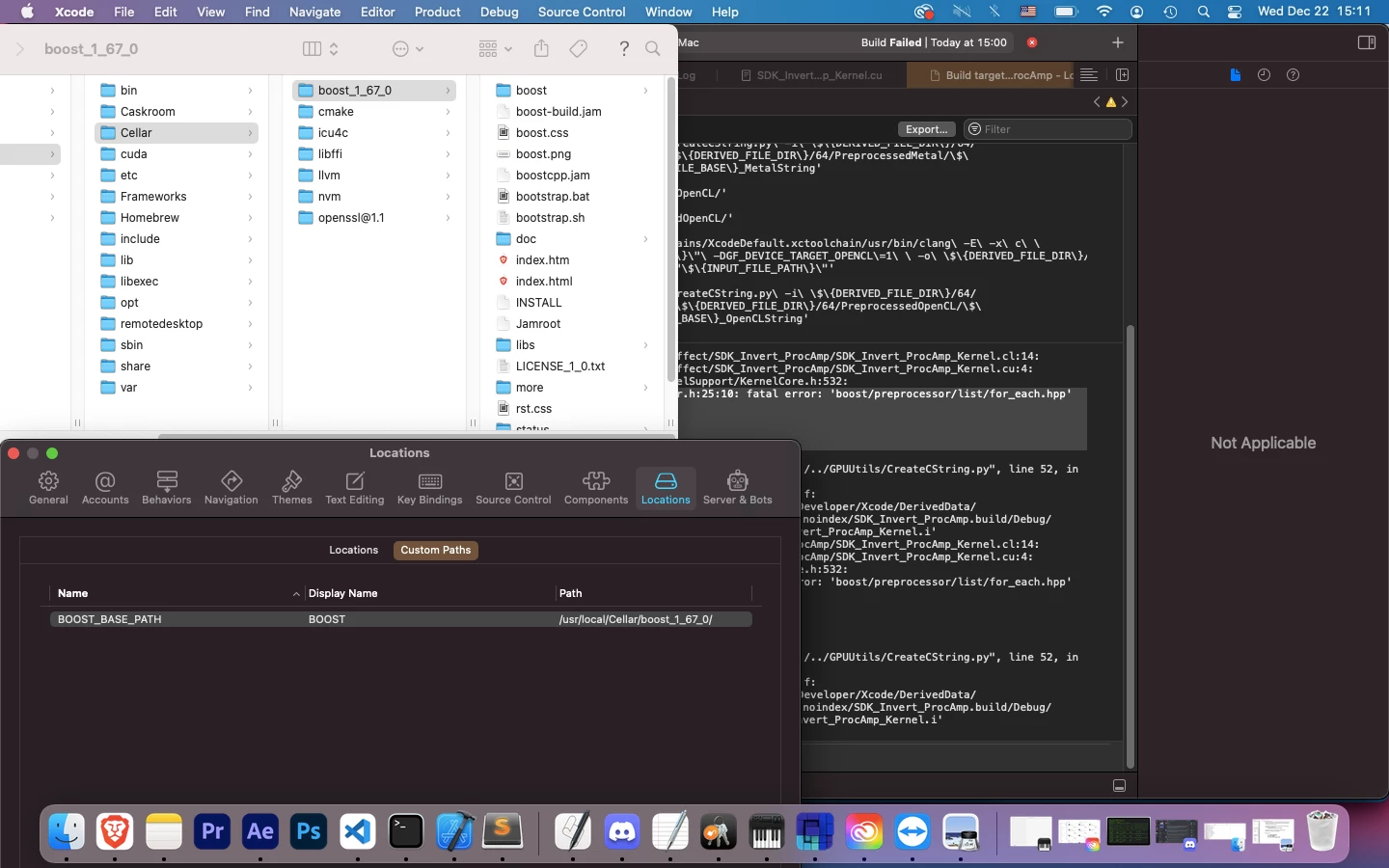Open the Key Bindings preferences pane
1389x868 pixels.
pos(430,488)
